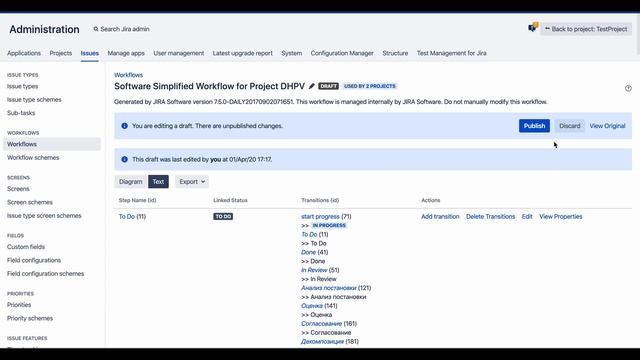Open User management tab
The width and height of the screenshot is (640, 360).
[178, 53]
